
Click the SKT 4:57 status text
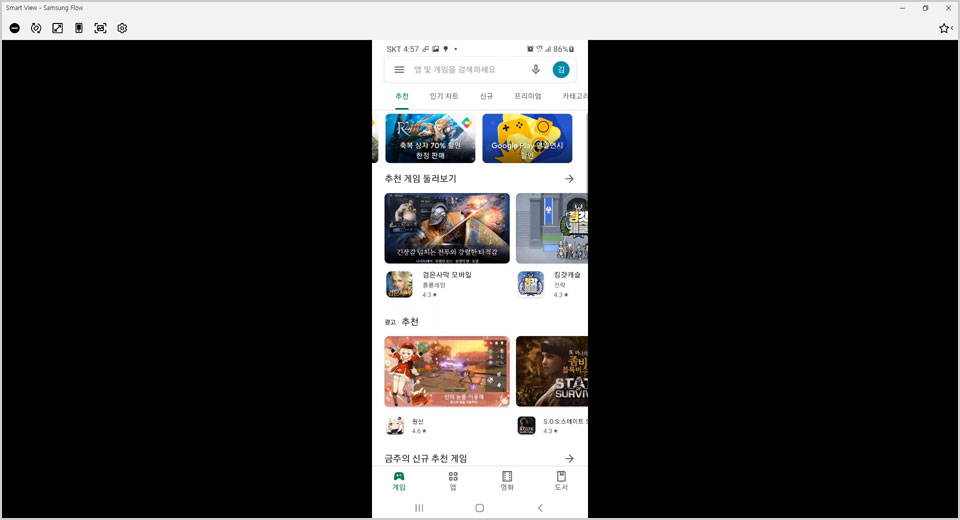click(402, 49)
